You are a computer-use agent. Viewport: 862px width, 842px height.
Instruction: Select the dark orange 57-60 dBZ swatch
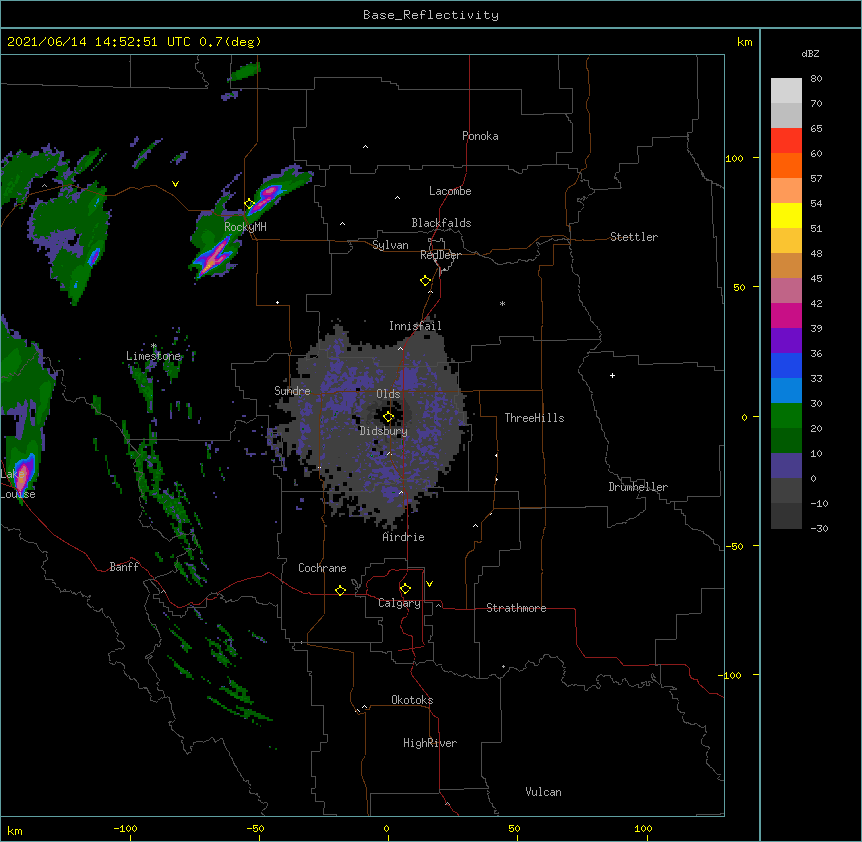786,165
